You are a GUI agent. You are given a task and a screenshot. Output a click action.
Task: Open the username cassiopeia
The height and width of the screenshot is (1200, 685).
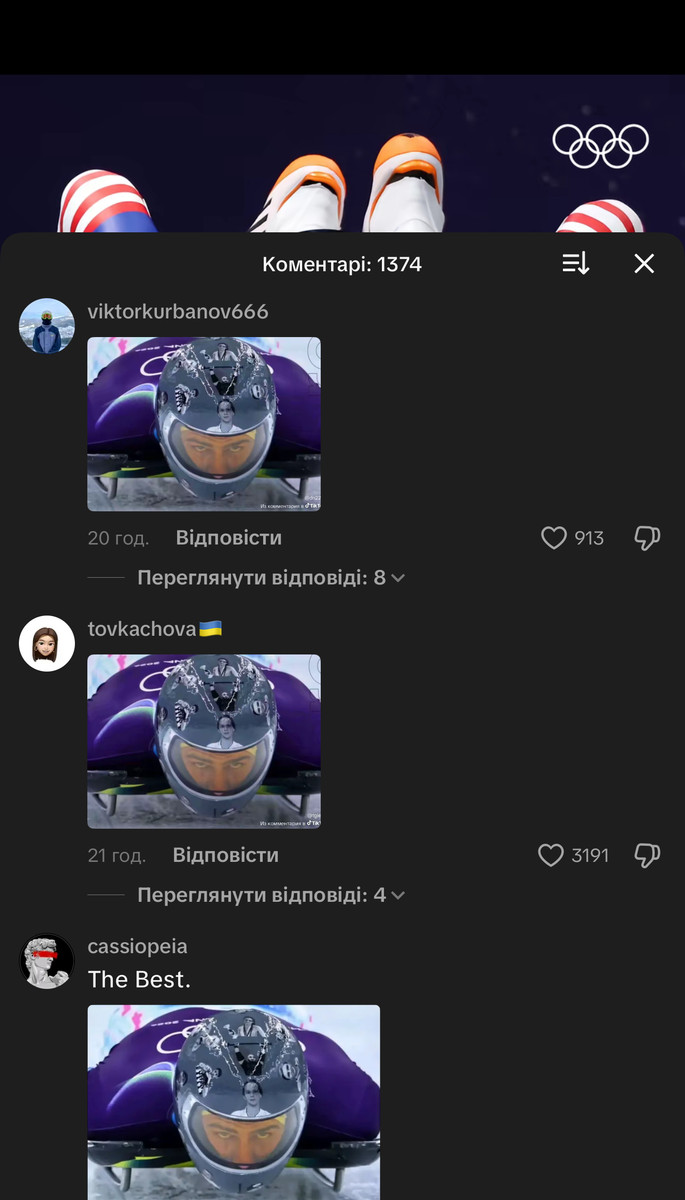pos(138,946)
